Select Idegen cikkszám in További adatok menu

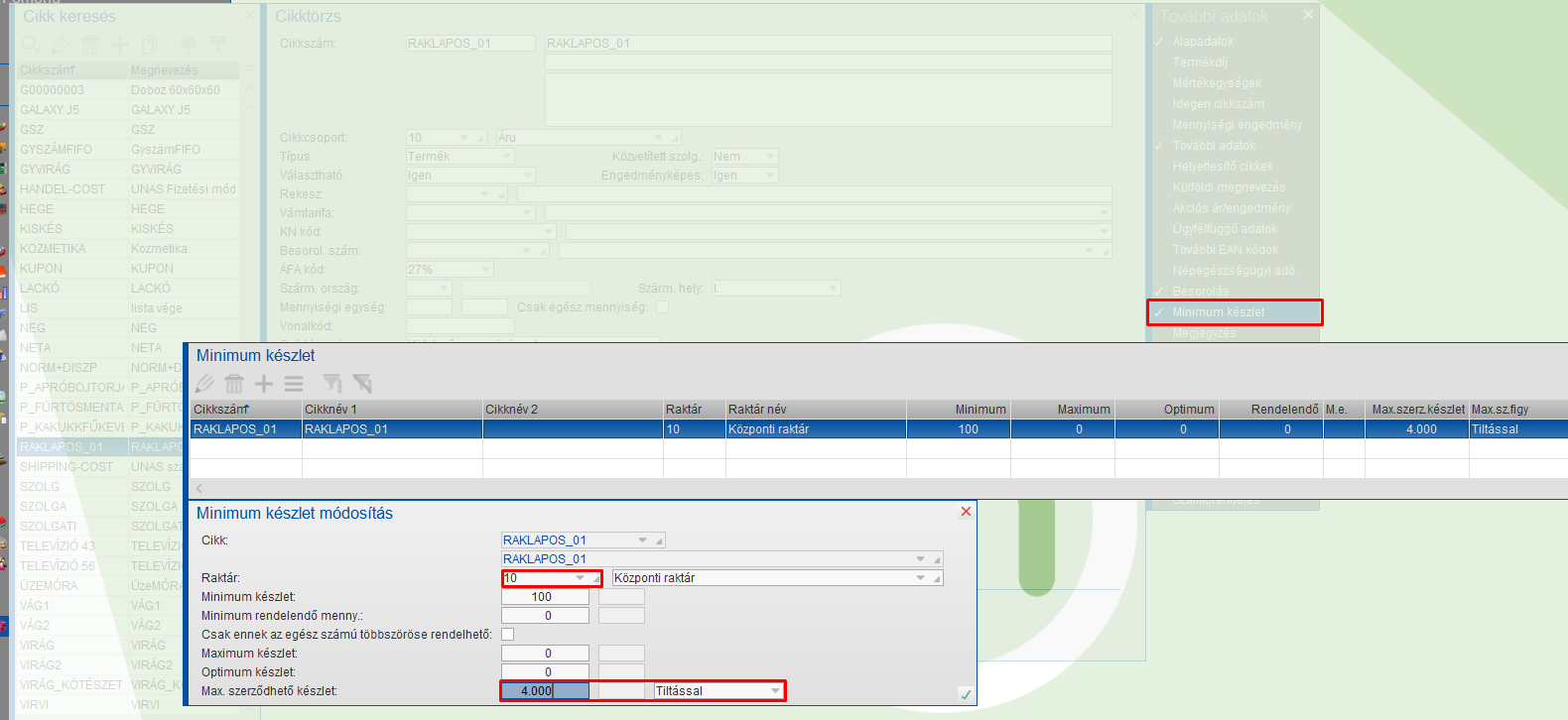(1219, 104)
